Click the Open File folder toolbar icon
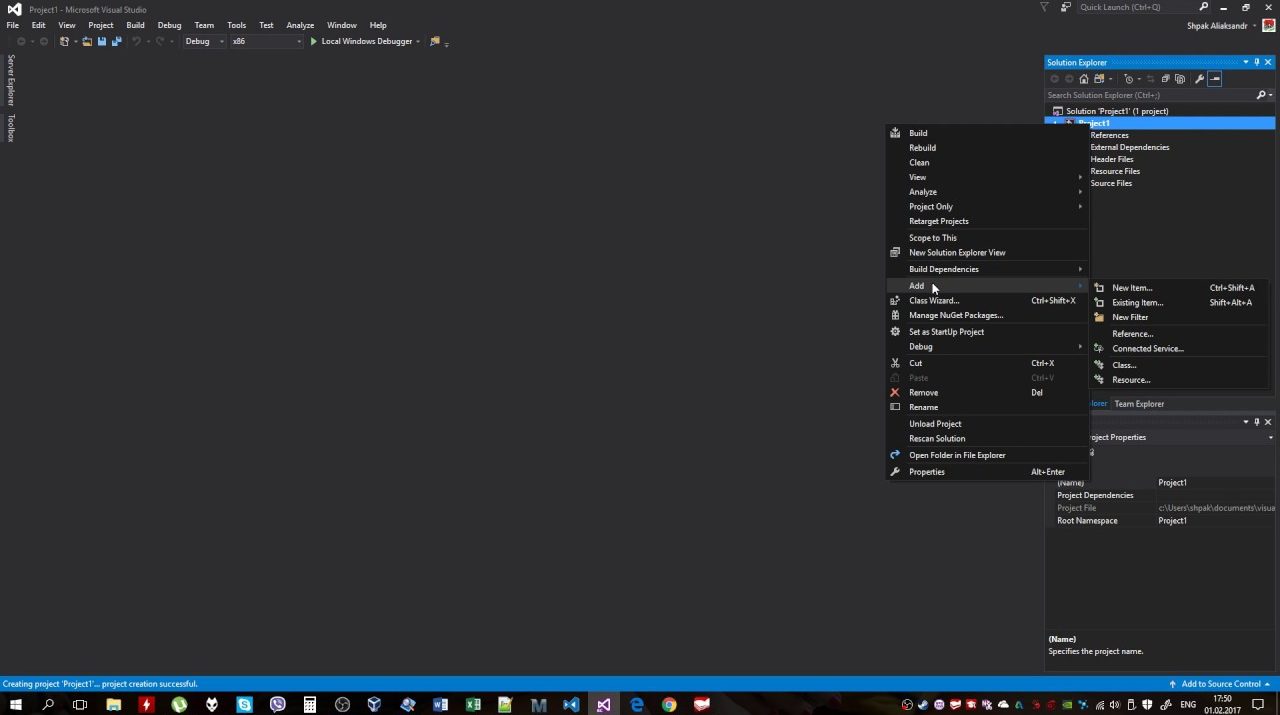This screenshot has height=715, width=1280. [x=87, y=41]
